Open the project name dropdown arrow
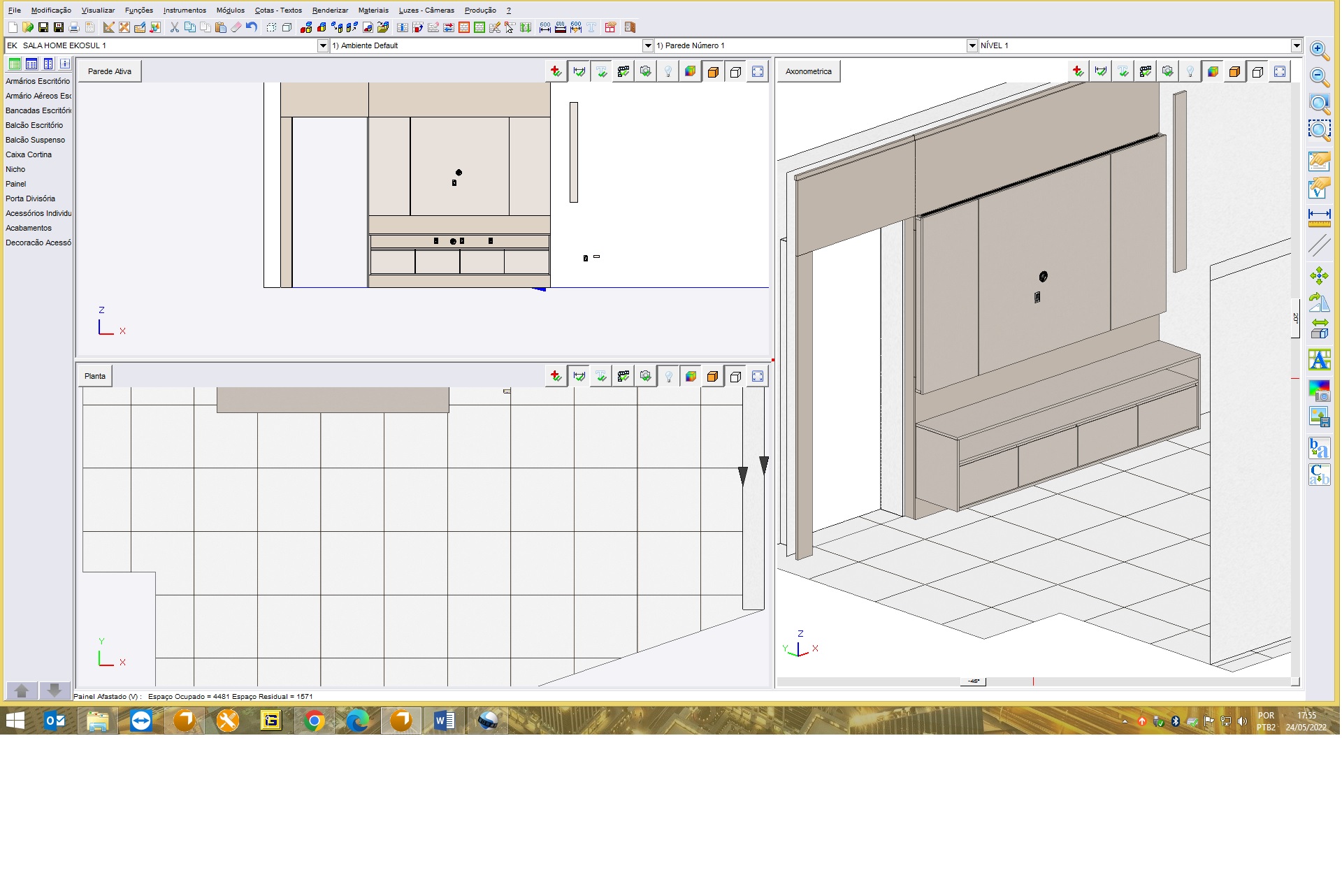The width and height of the screenshot is (1342, 896). (323, 45)
